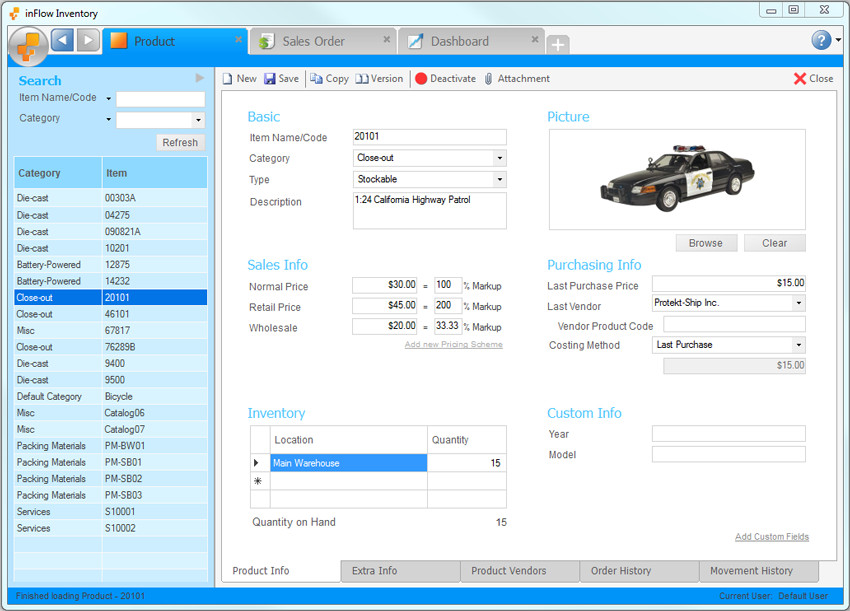Switch to the Sales Order tab
This screenshot has width=850, height=611.
[313, 41]
